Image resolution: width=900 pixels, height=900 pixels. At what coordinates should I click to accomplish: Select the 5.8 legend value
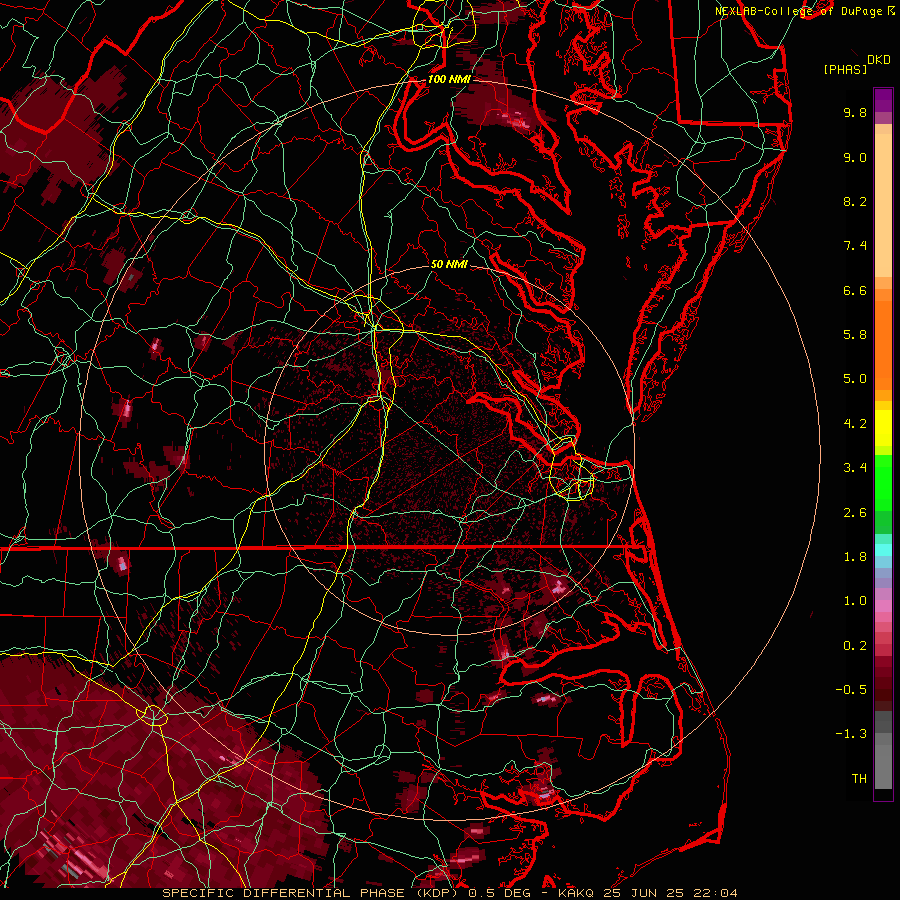855,335
